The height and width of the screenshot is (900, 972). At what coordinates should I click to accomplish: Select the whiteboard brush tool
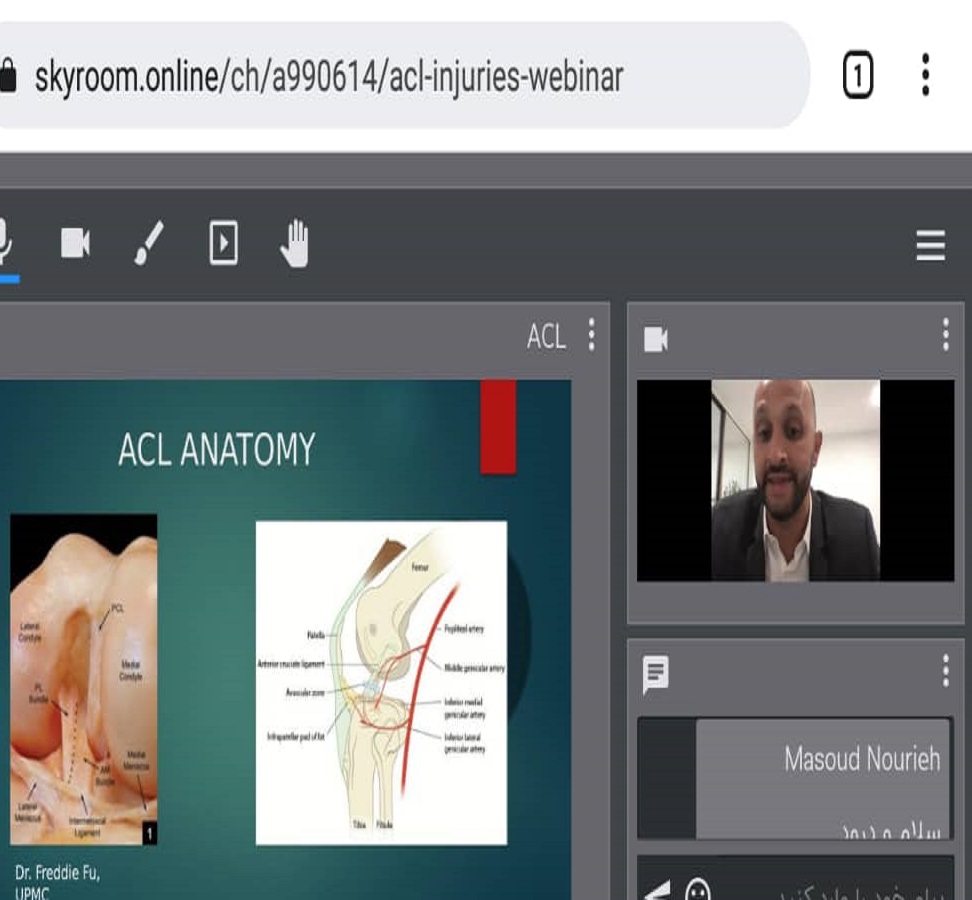(150, 243)
